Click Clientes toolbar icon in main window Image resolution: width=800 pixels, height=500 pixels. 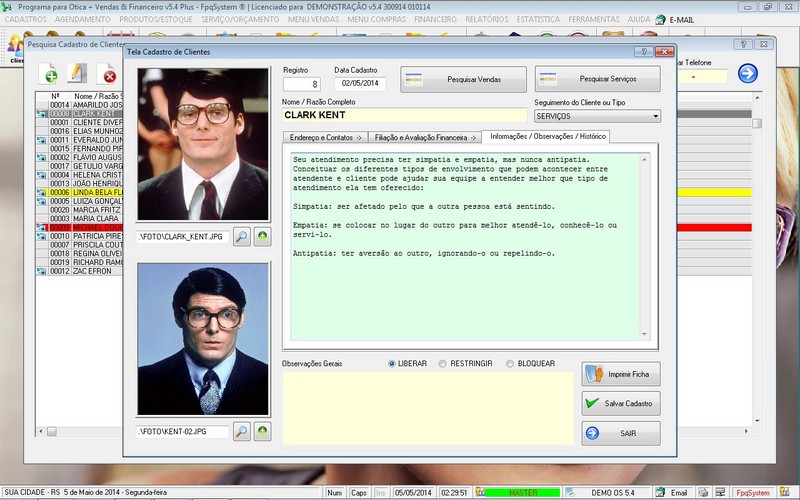[x=16, y=48]
